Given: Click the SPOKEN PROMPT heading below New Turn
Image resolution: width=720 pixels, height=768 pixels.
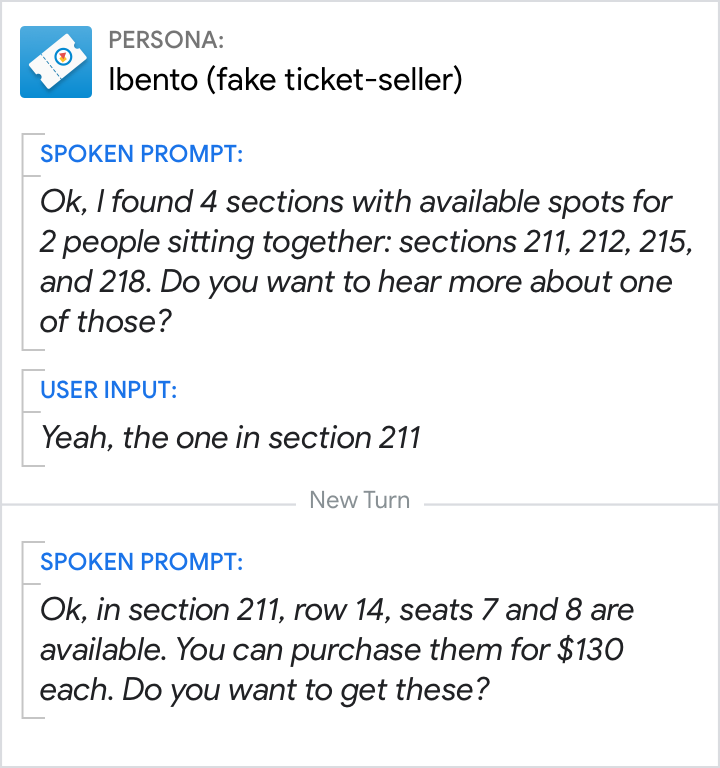Looking at the screenshot, I should pyautogui.click(x=141, y=562).
